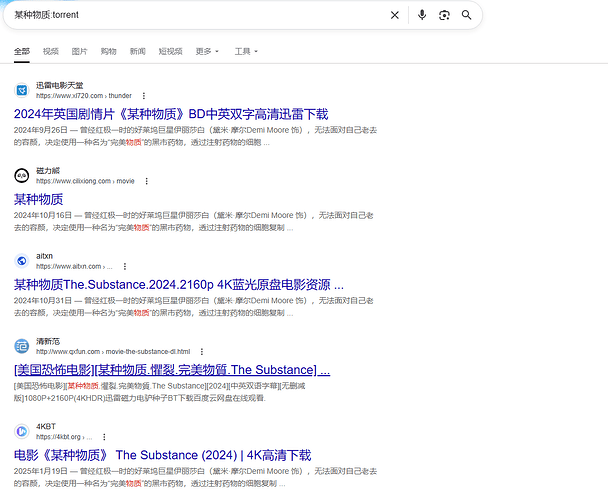The height and width of the screenshot is (500, 608).
Task: Click the 迅雷电影天堂 site favicon
Action: tap(22, 90)
